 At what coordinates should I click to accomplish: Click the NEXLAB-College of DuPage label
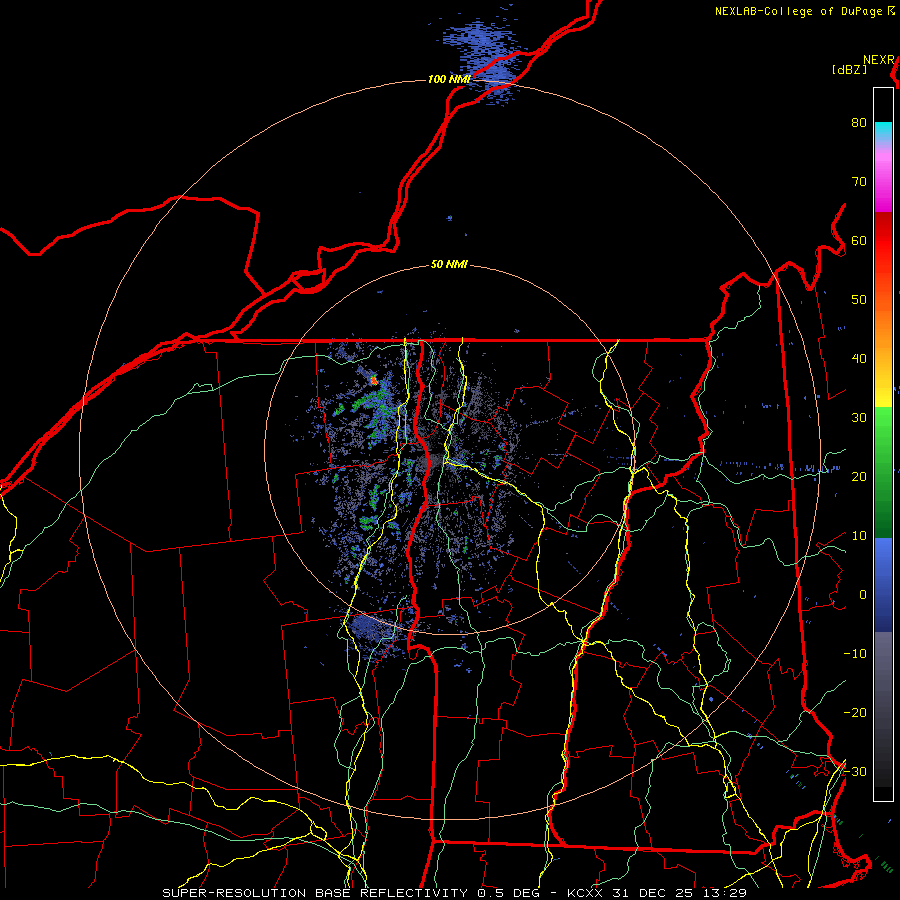click(x=799, y=11)
